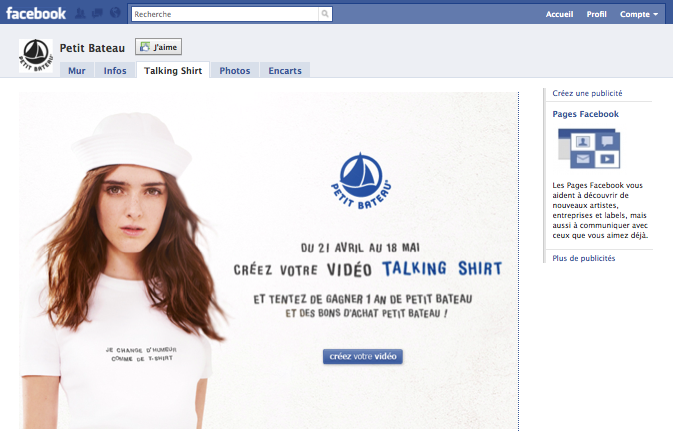Open the Pages Facebook heading link
This screenshot has width=673, height=440.
pos(585,114)
